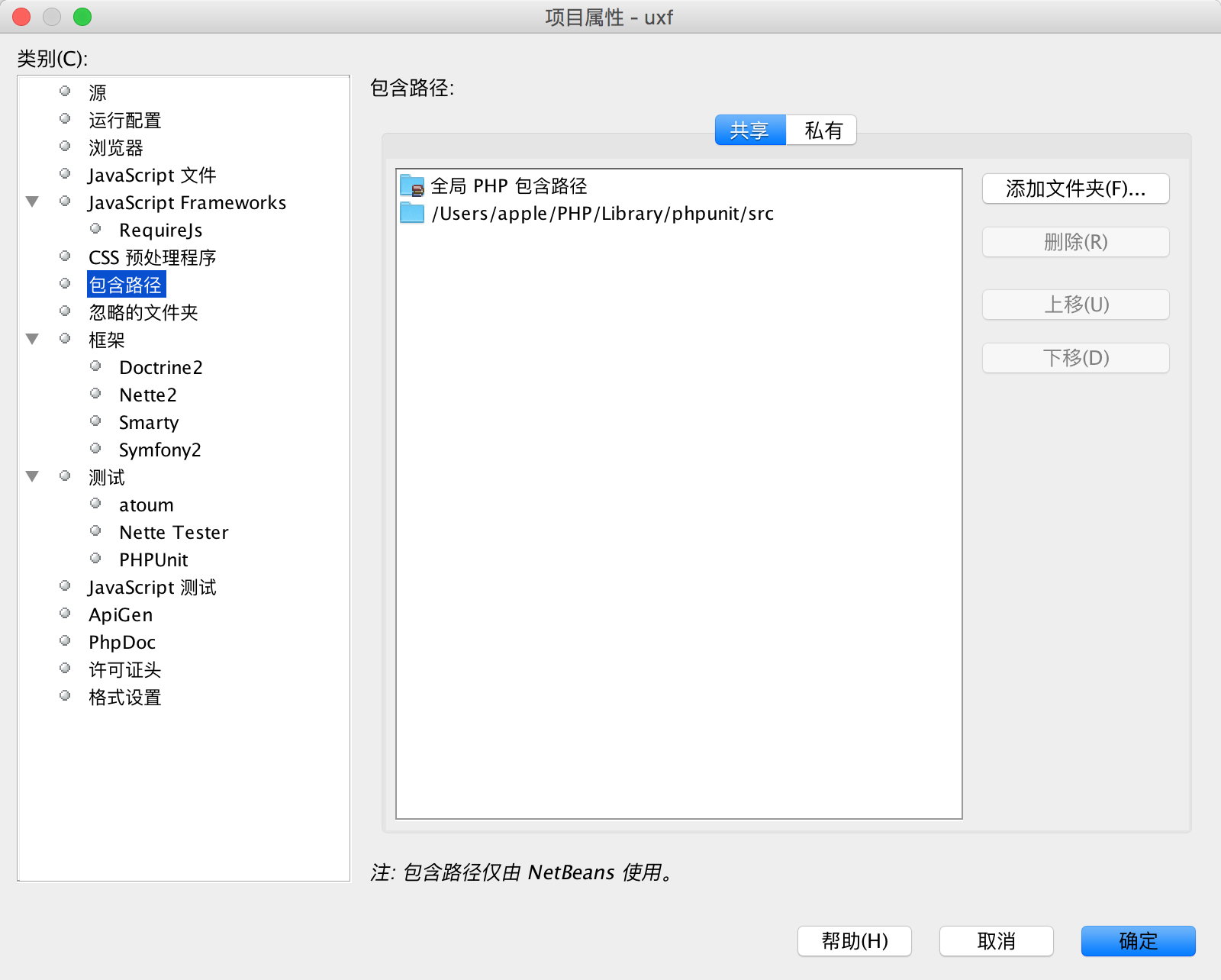Click the bullet icon beside 格式设置
The image size is (1221, 980).
65,695
